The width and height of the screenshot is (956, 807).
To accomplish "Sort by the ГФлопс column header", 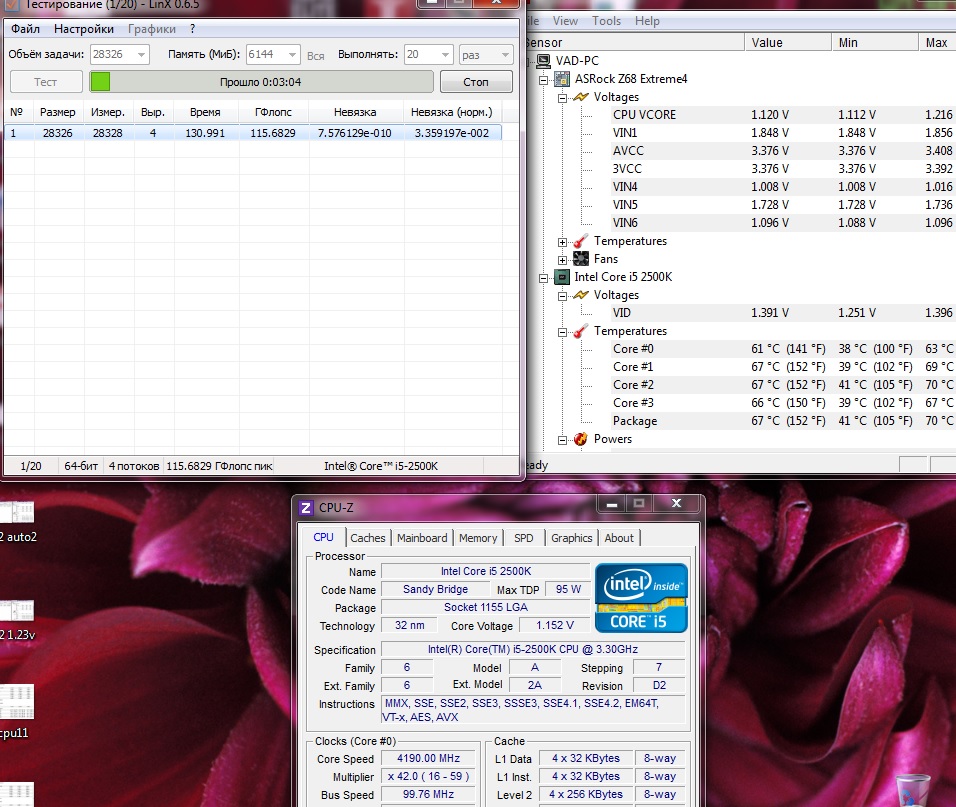I will [273, 112].
